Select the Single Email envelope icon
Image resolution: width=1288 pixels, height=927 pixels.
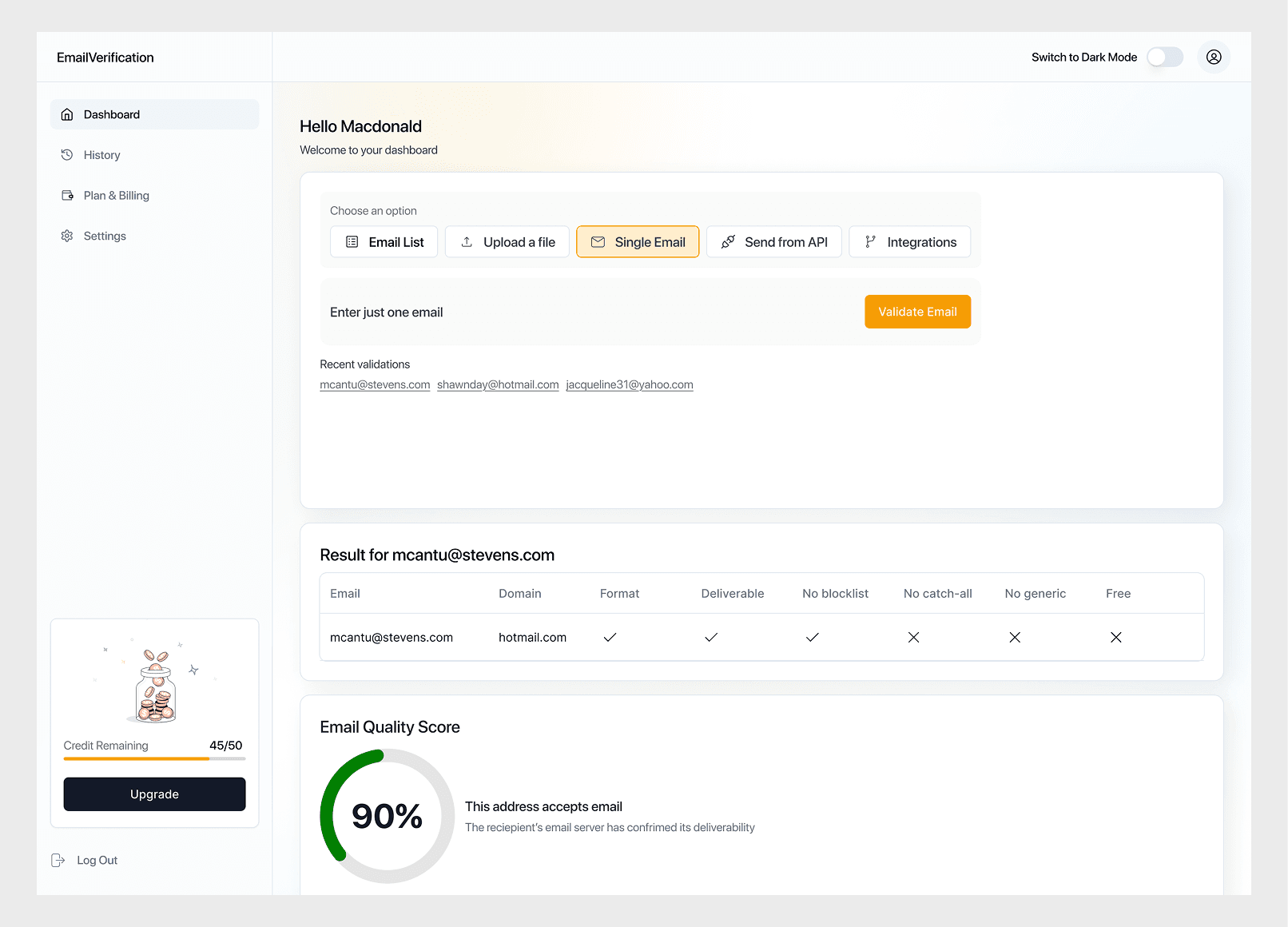pyautogui.click(x=598, y=241)
